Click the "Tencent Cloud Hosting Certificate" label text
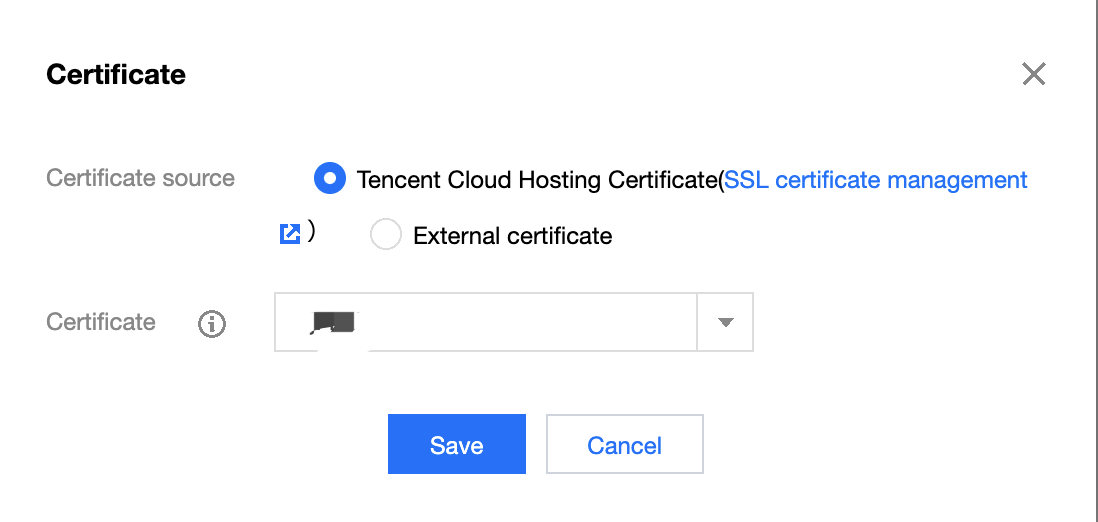Screen dimensions: 1098x522 coord(537,180)
